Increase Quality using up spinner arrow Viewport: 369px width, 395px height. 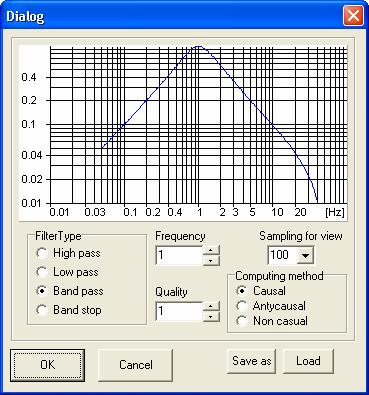click(211, 306)
